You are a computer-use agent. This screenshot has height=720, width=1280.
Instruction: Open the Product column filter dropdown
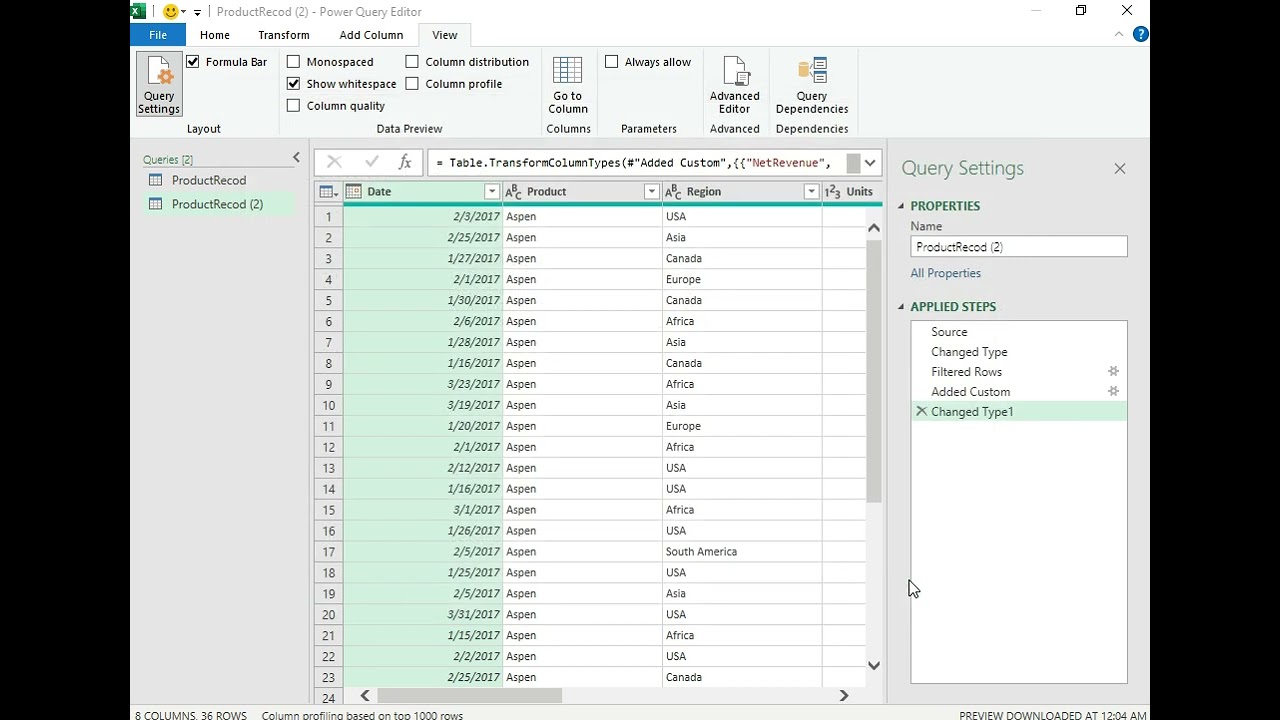click(x=651, y=192)
